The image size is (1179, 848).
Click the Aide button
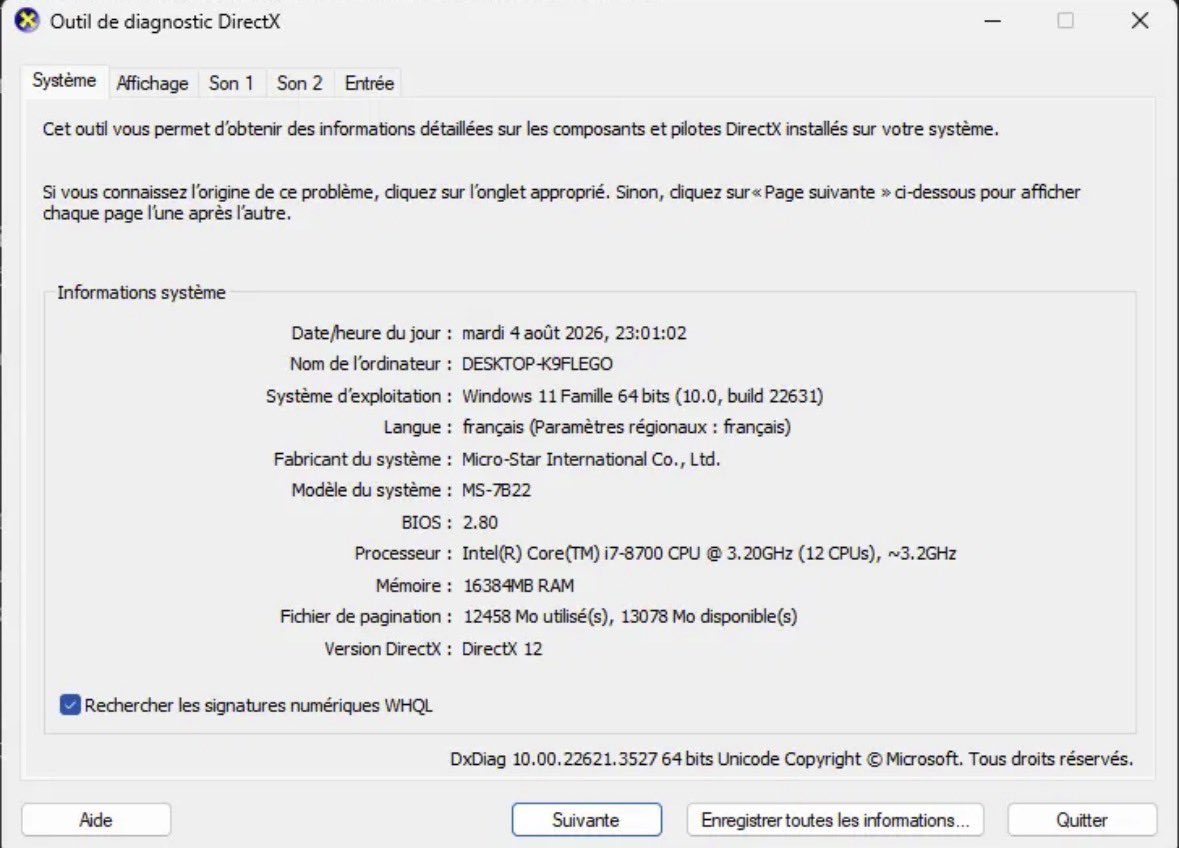click(96, 819)
